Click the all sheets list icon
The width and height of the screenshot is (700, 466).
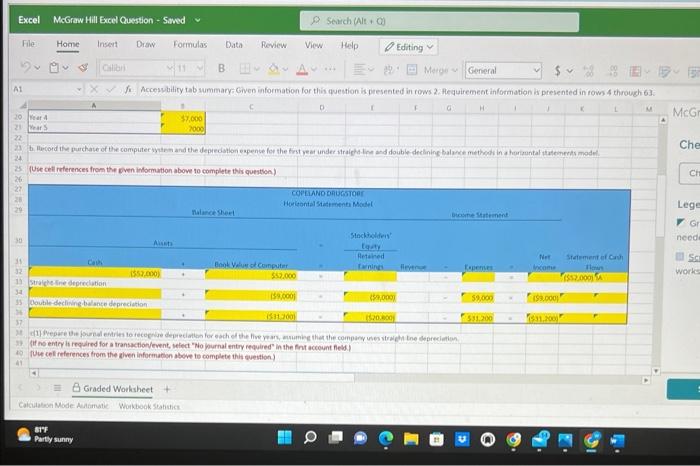(57, 388)
